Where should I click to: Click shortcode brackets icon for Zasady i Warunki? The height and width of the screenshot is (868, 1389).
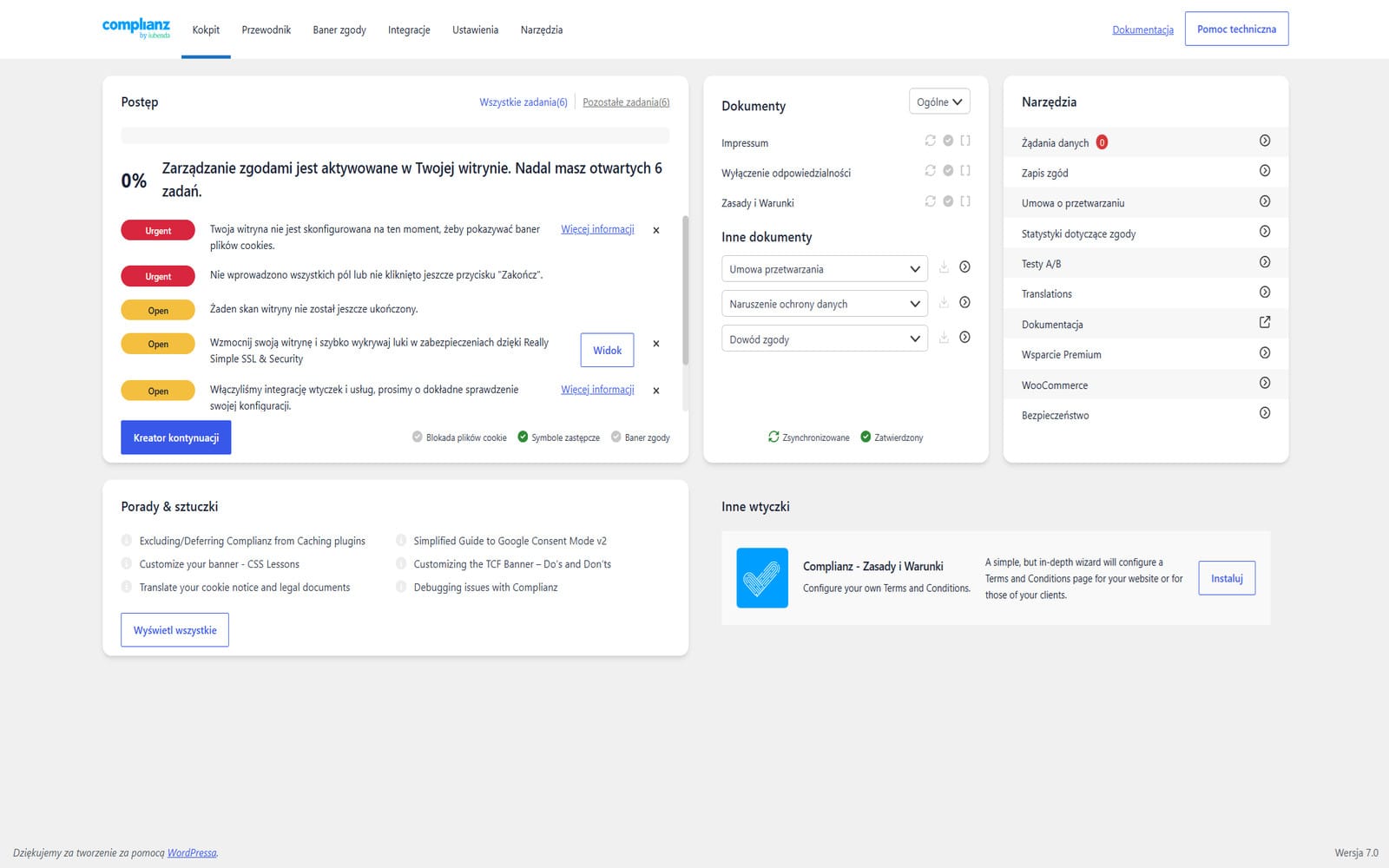tap(965, 201)
